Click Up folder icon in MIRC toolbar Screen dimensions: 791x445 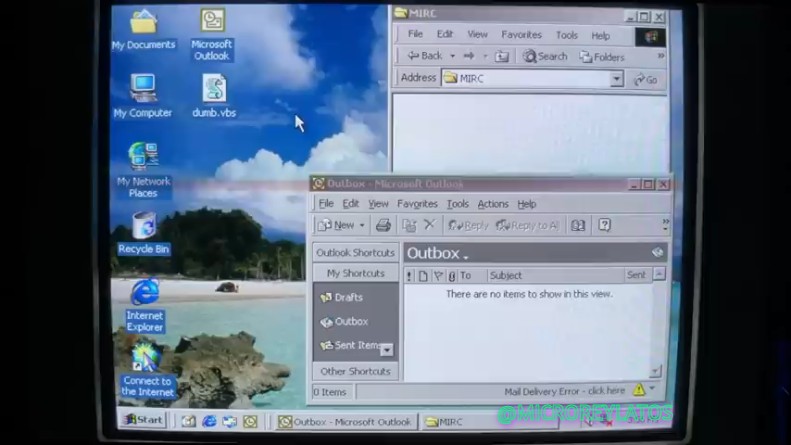(x=501, y=57)
